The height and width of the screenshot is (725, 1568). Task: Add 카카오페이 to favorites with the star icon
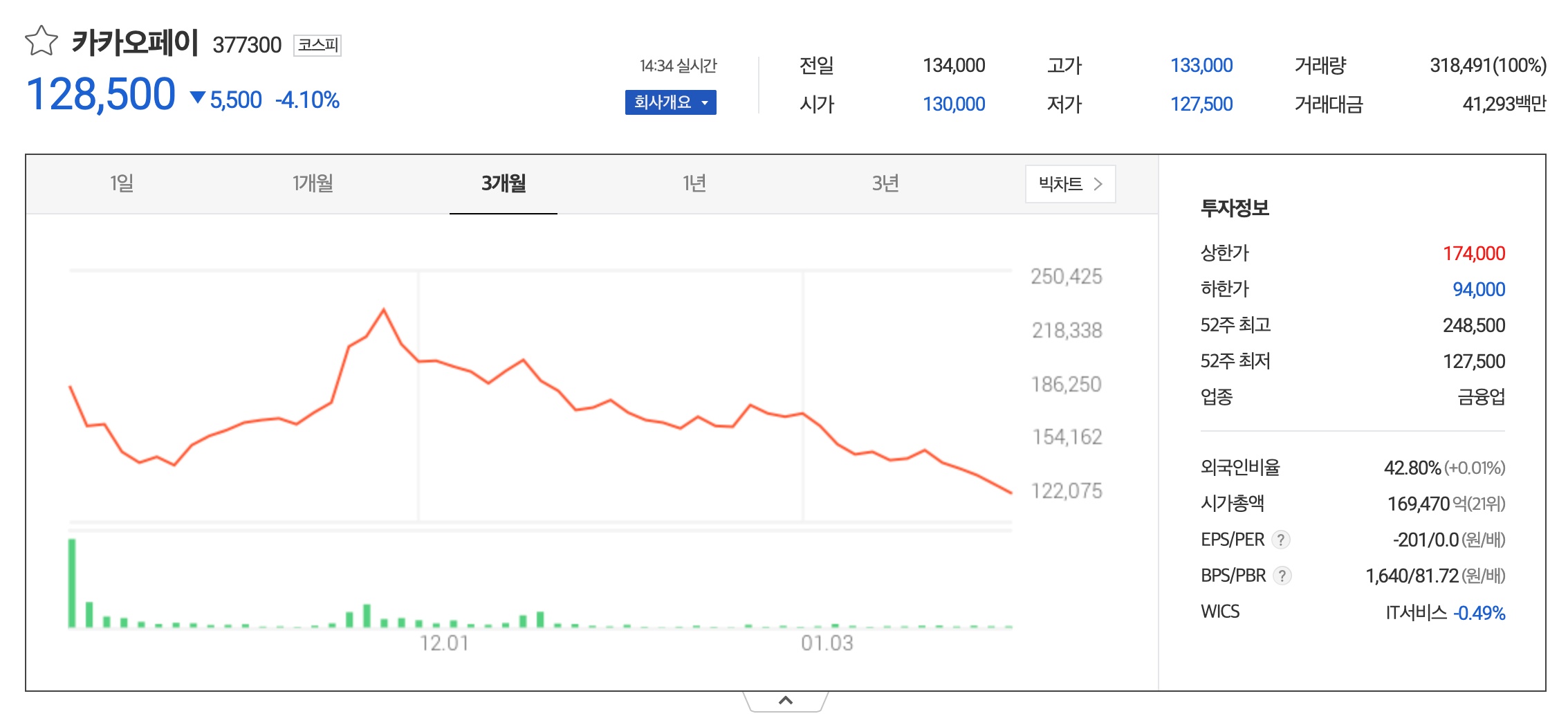(x=41, y=41)
